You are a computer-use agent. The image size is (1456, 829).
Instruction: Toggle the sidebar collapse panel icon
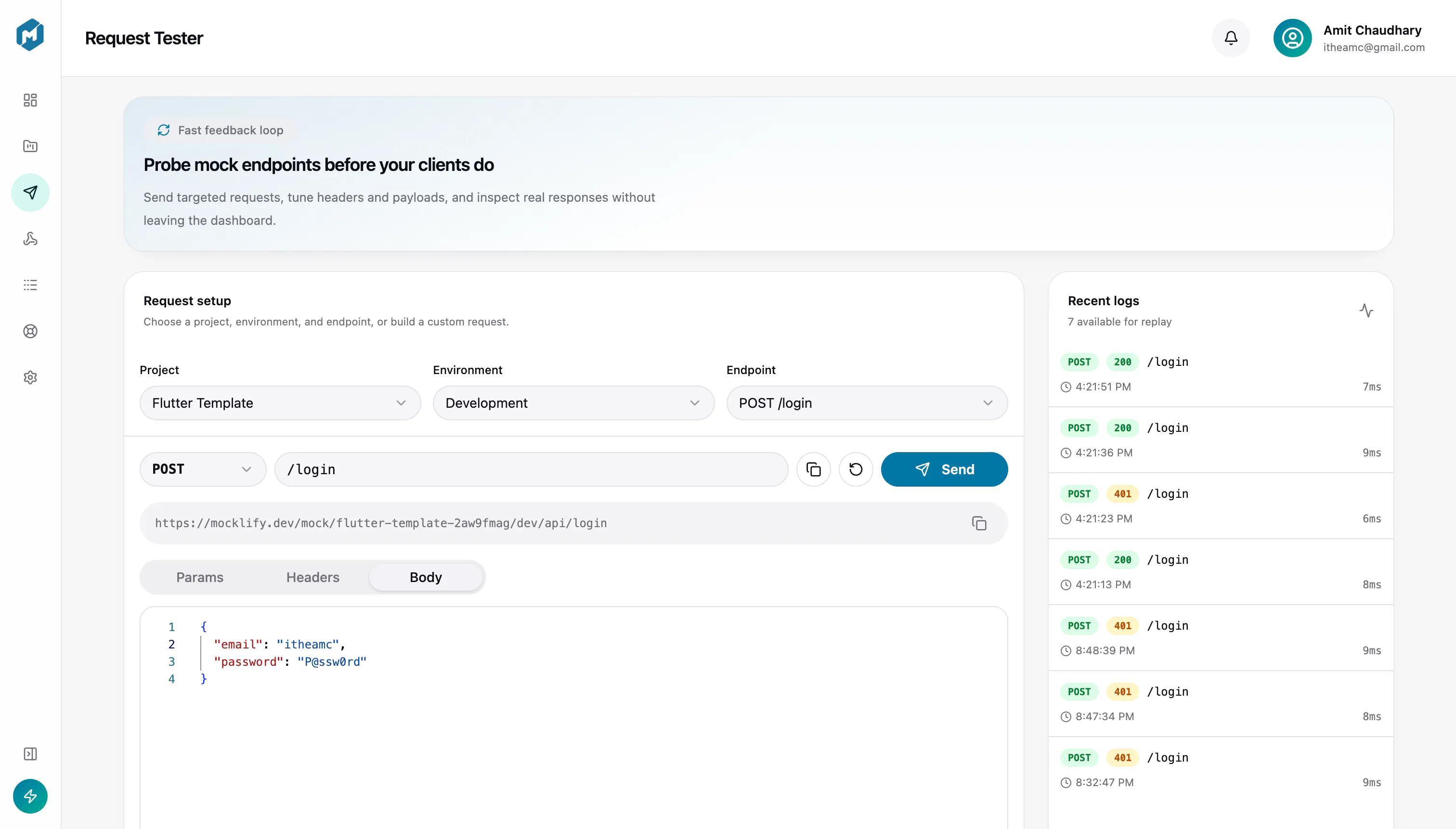[30, 754]
